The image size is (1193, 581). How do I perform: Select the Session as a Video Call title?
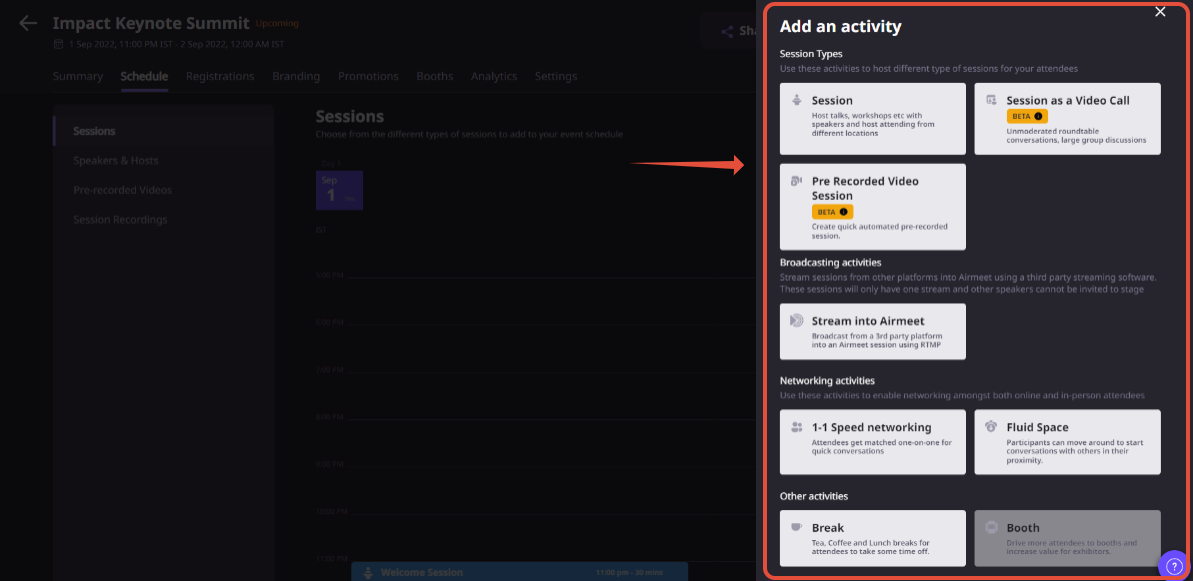1067,100
